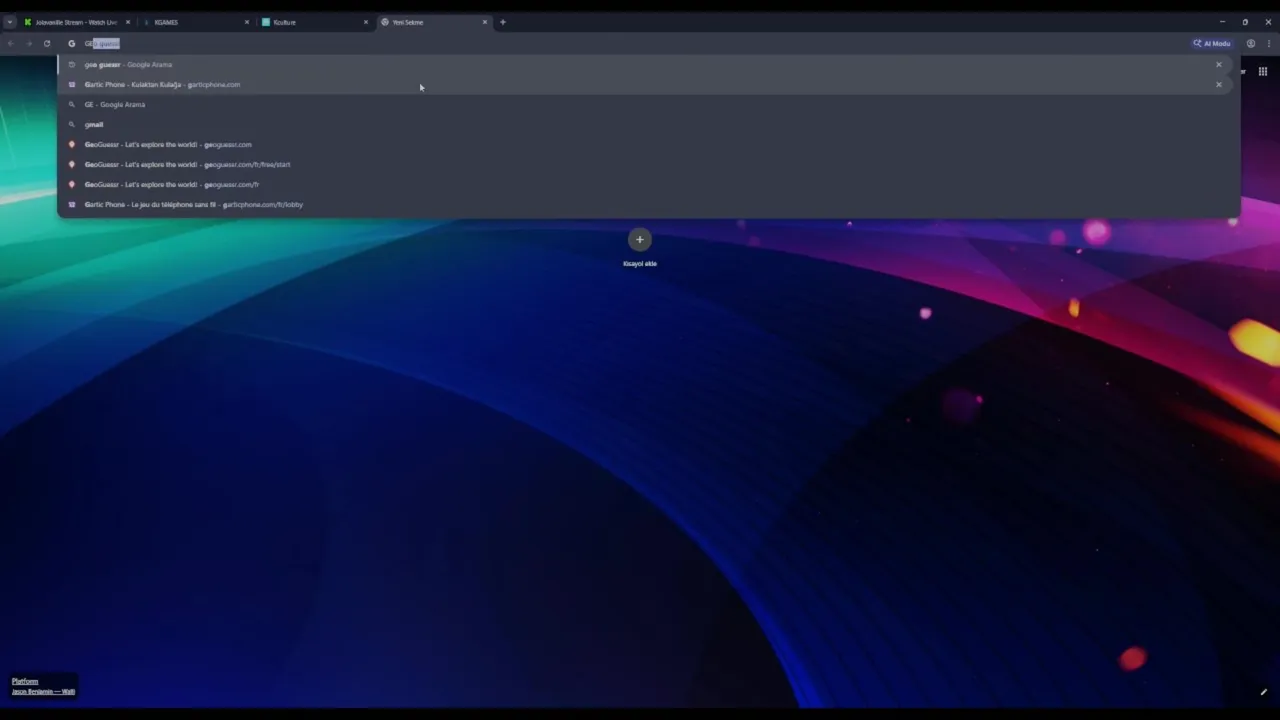
Task: Click the Kısayol ekle plus button
Action: coord(640,240)
